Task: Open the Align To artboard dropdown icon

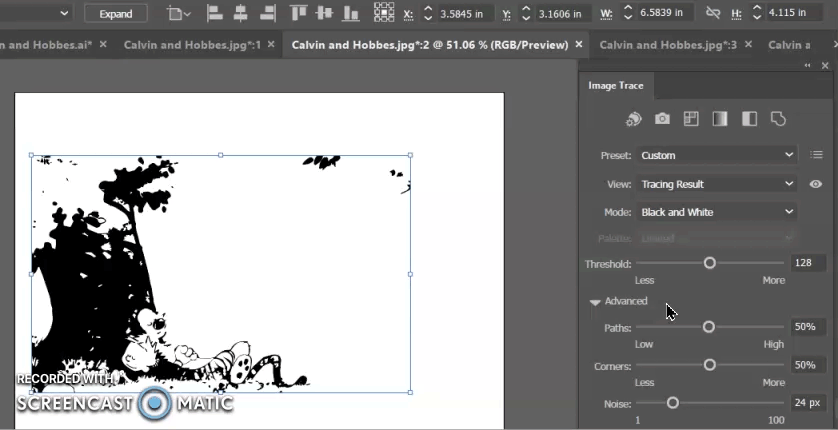Action: [179, 13]
